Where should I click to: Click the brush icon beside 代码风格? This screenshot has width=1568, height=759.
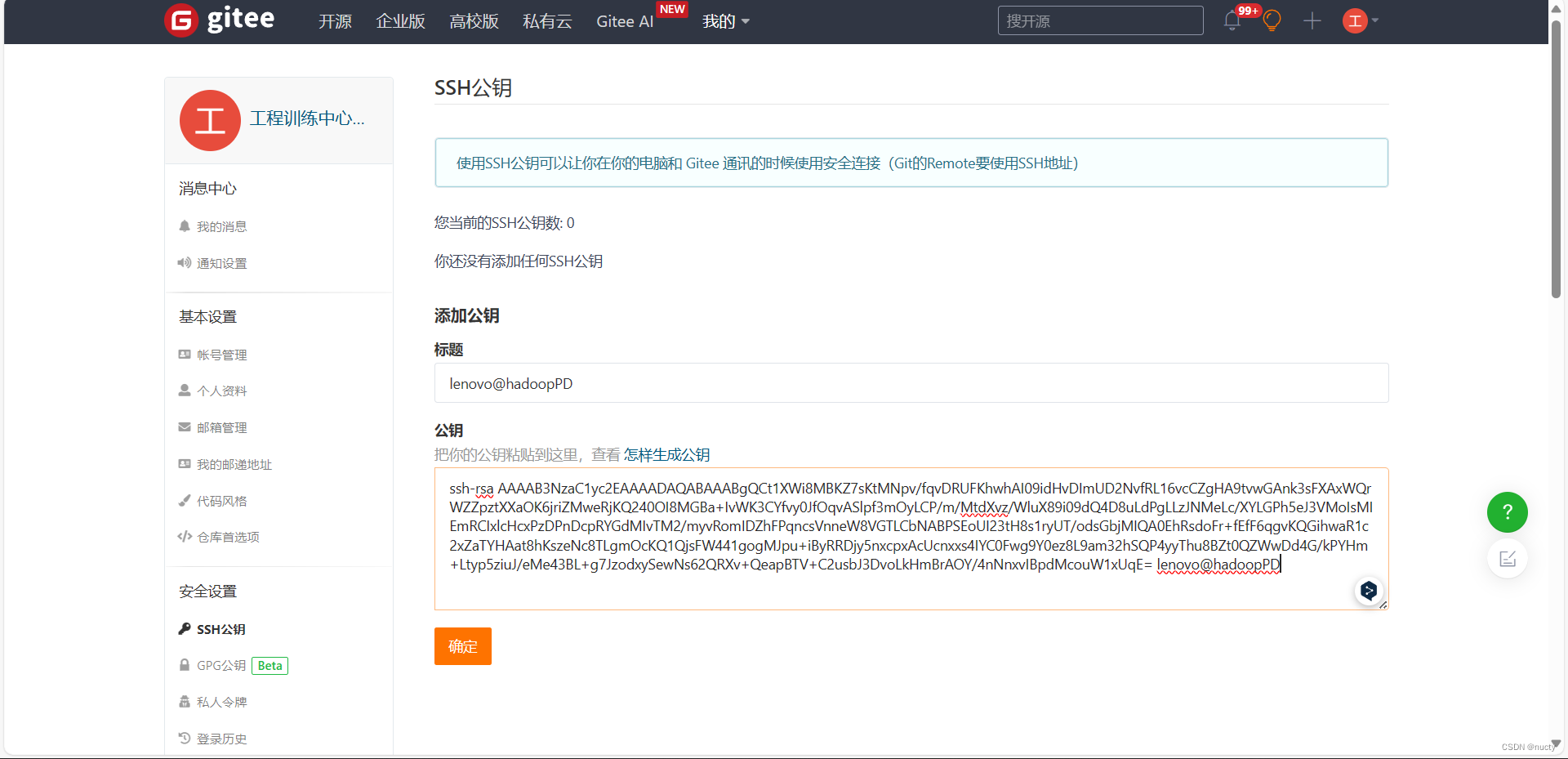click(x=185, y=500)
